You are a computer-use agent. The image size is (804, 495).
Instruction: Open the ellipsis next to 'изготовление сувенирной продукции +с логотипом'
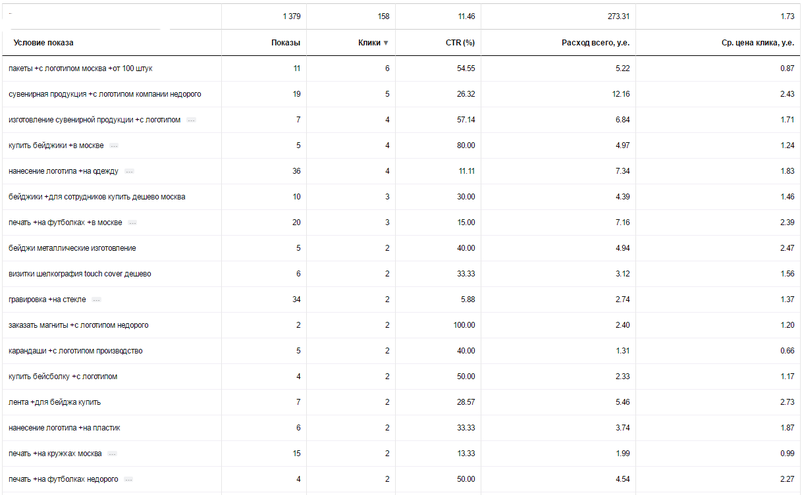tap(191, 120)
